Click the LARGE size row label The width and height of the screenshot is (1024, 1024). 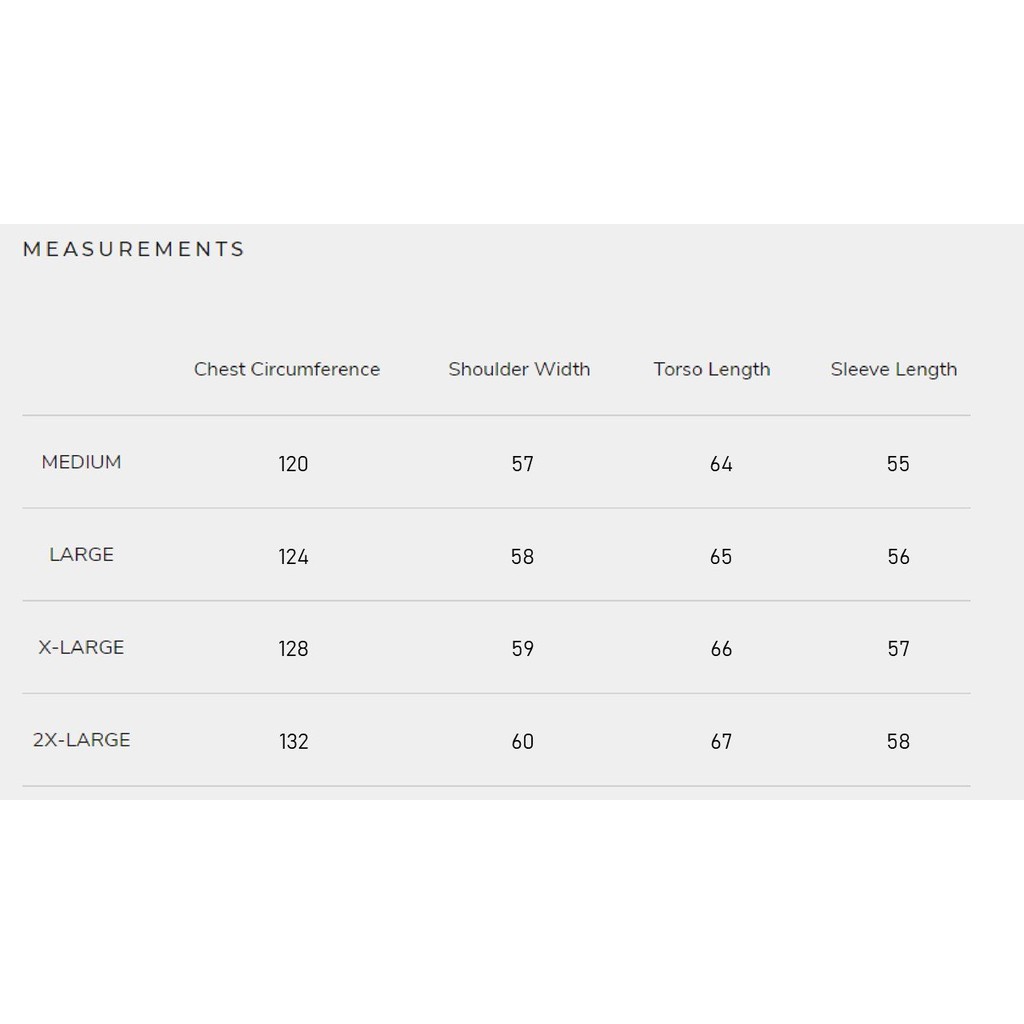tap(82, 555)
